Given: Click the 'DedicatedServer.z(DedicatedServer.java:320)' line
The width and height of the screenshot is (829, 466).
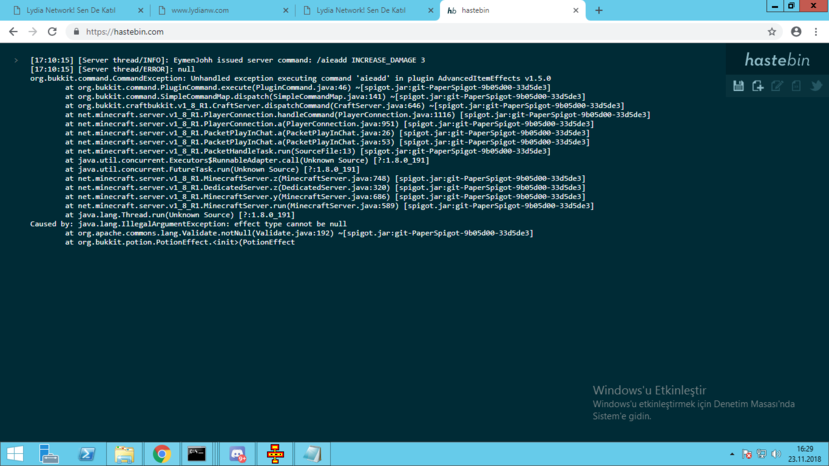Looking at the screenshot, I should pos(325,188).
